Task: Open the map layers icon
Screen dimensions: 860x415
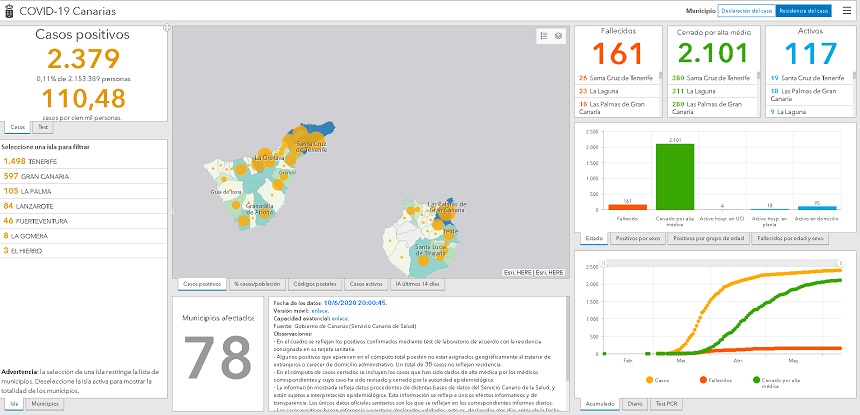Action: coord(558,35)
